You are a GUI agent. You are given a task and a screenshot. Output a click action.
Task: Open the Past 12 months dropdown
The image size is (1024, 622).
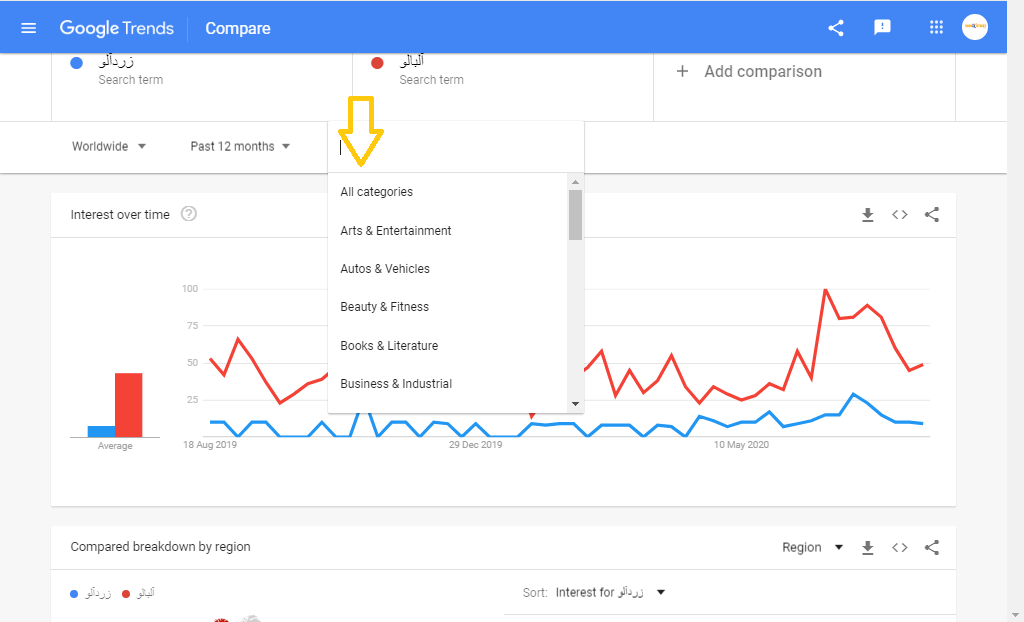240,146
